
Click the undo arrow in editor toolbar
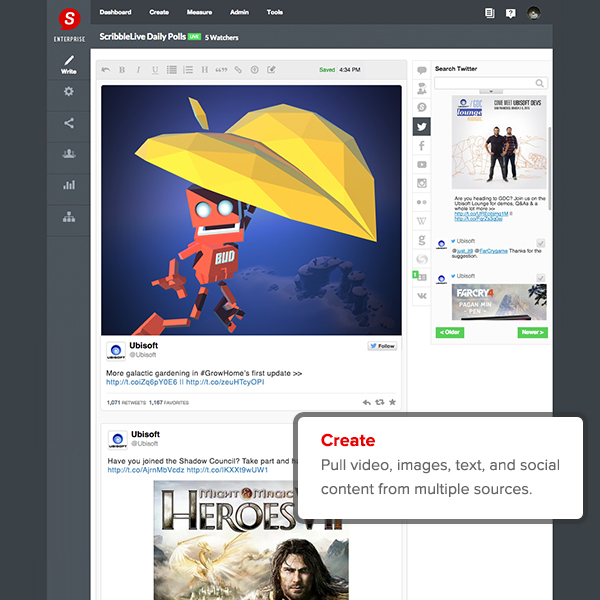coord(106,70)
